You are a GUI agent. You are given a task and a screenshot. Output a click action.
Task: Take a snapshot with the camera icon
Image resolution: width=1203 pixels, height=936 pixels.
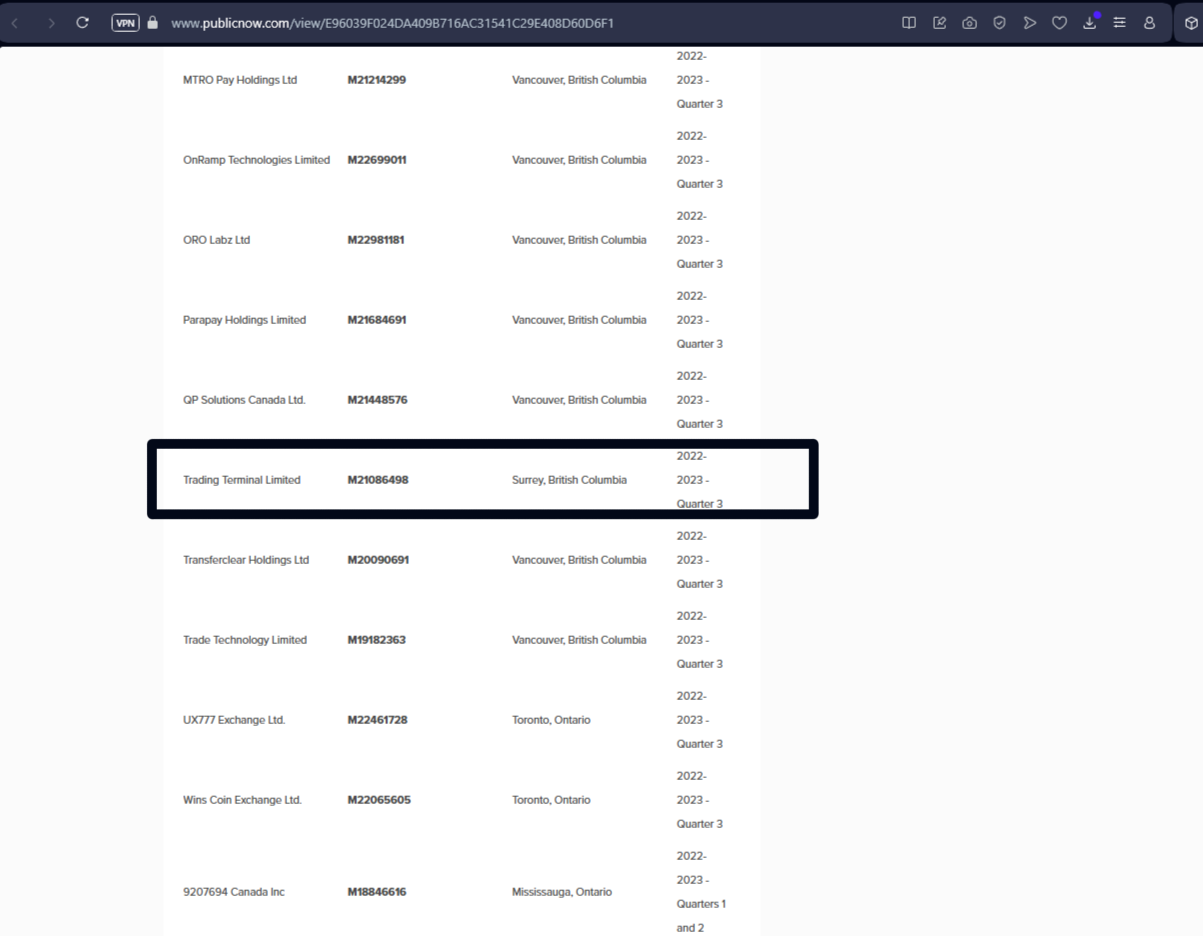point(969,22)
